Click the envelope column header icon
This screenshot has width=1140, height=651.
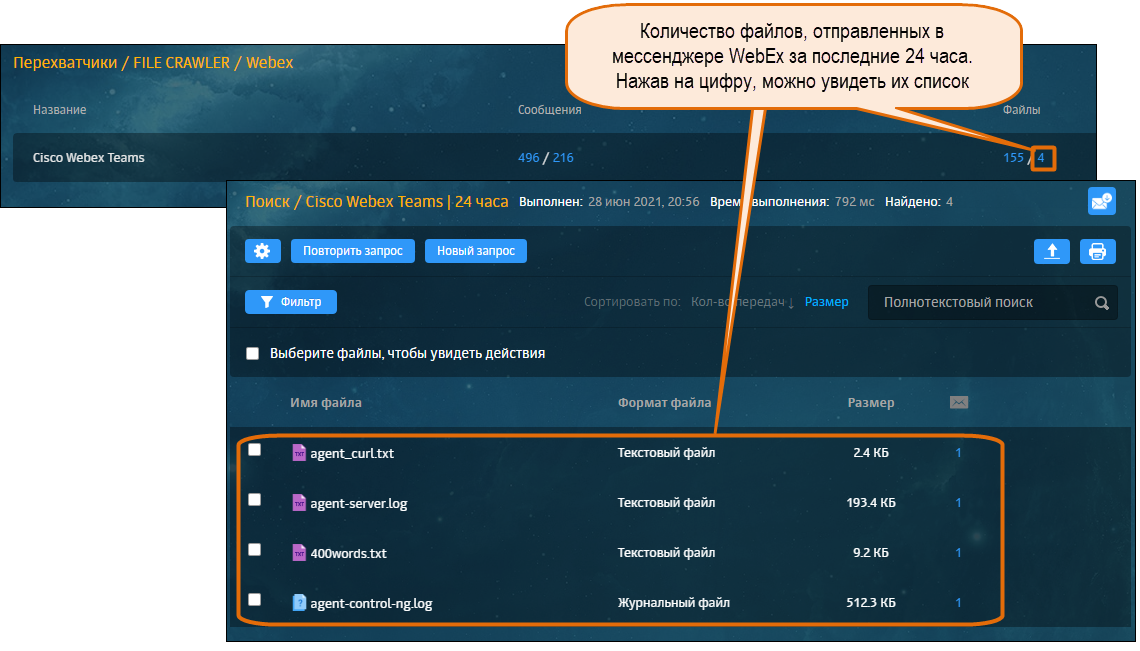(x=958, y=402)
